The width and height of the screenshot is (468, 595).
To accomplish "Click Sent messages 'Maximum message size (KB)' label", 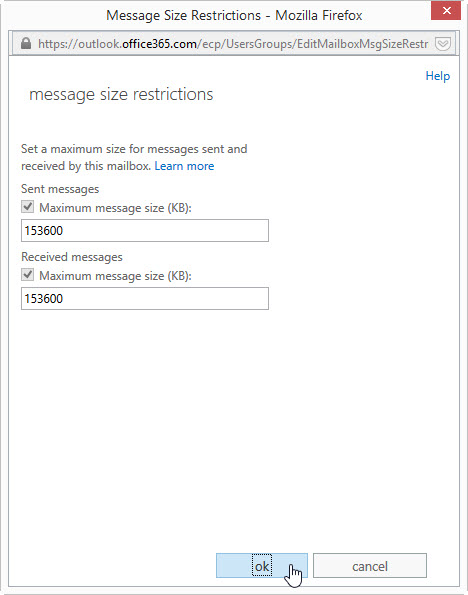I will (115, 208).
